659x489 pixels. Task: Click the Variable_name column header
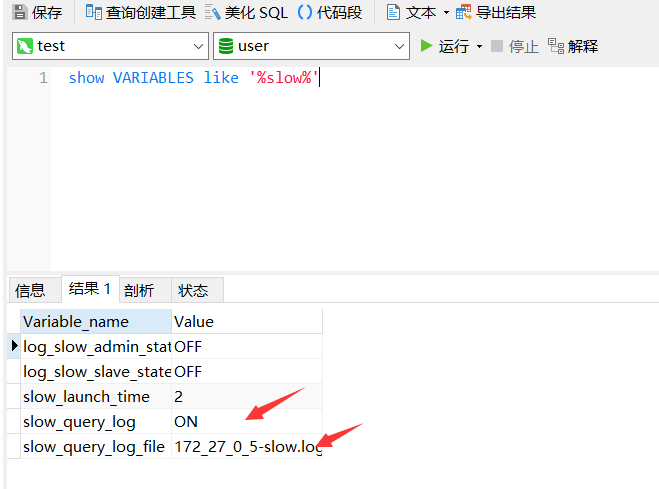click(96, 322)
